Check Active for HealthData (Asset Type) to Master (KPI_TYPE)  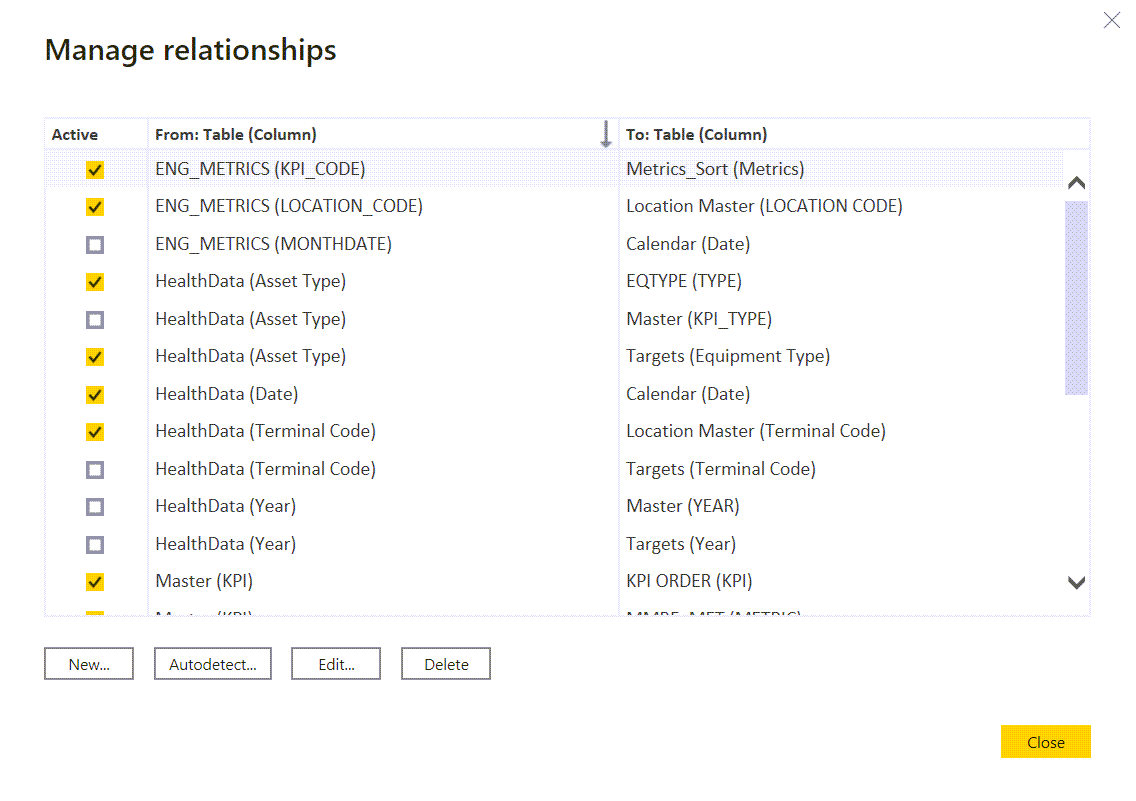(x=95, y=319)
